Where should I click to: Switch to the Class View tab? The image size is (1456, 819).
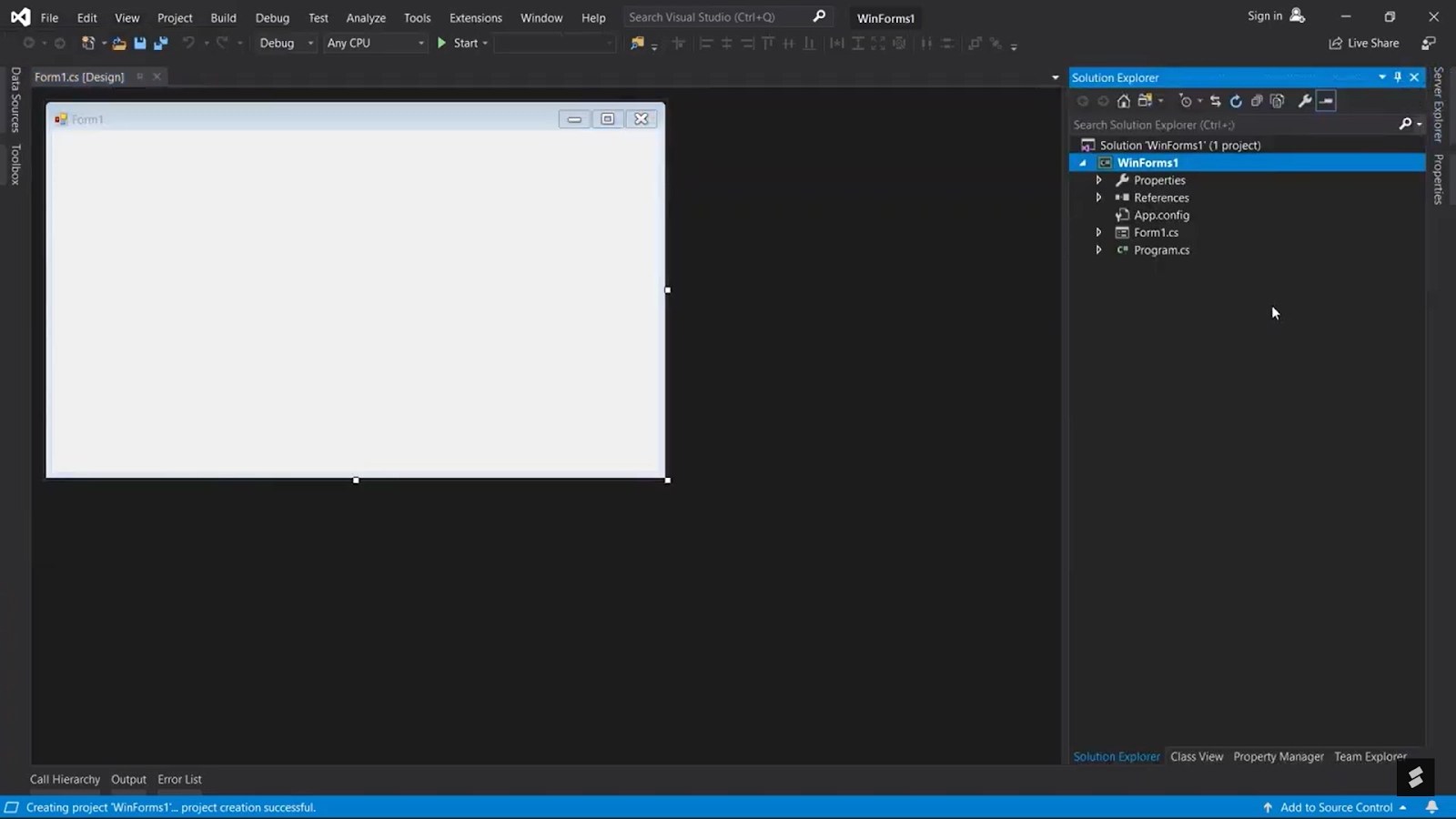(1197, 756)
